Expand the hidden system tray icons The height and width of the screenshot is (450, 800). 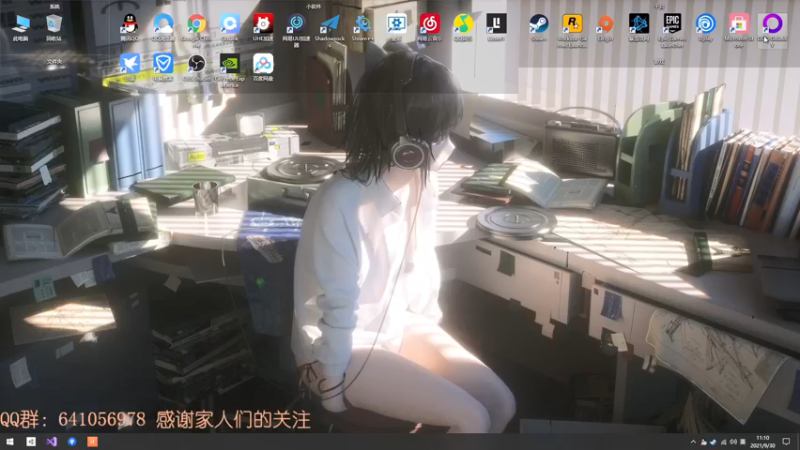click(x=693, y=442)
